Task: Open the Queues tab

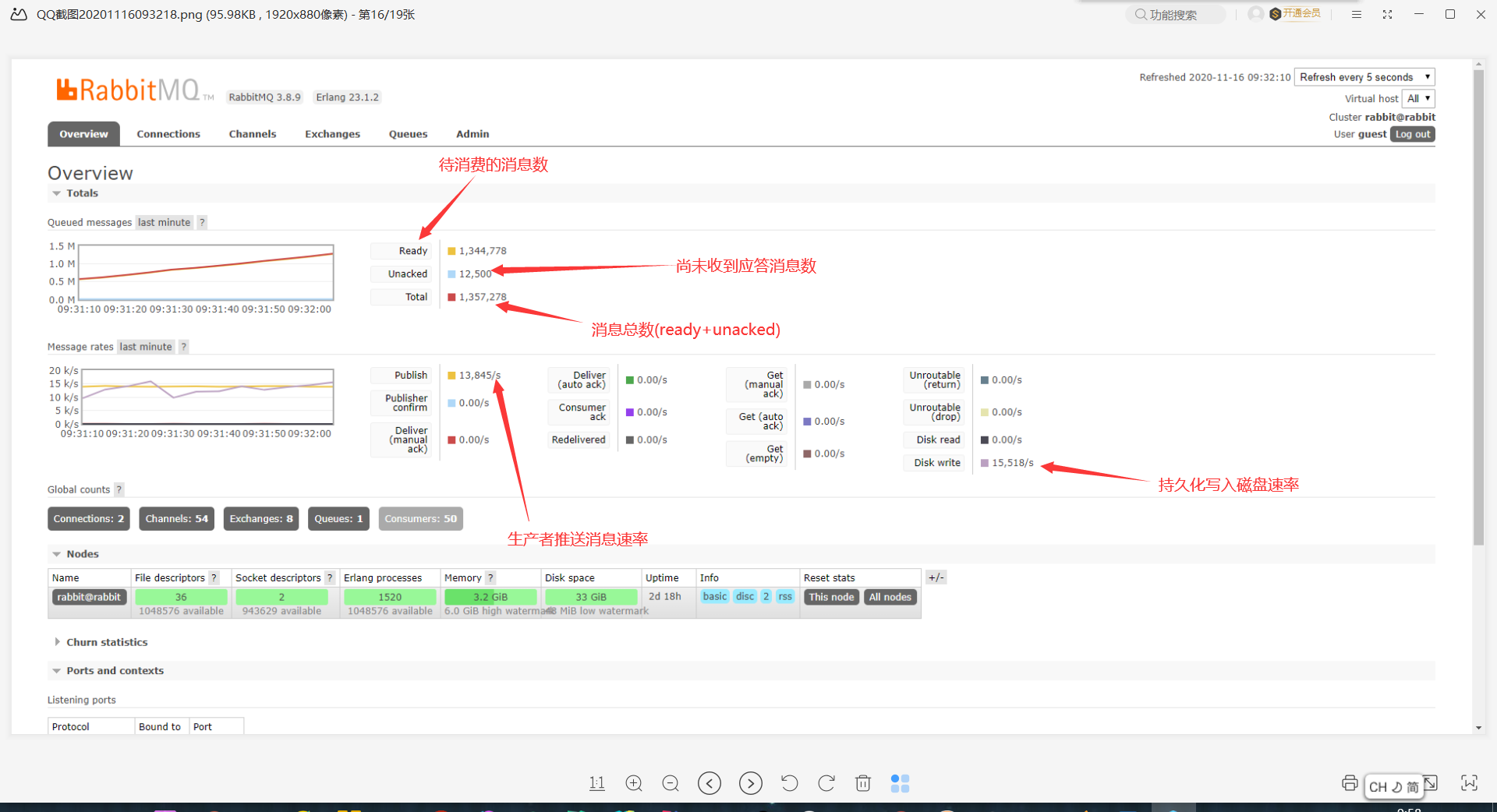Action: [409, 134]
